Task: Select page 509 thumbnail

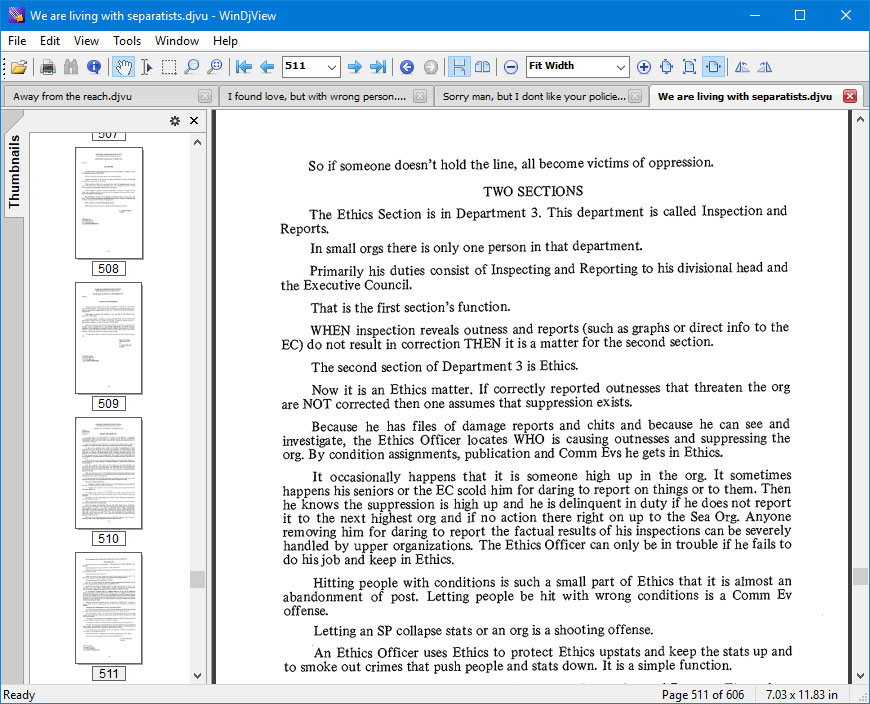Action: (109, 338)
